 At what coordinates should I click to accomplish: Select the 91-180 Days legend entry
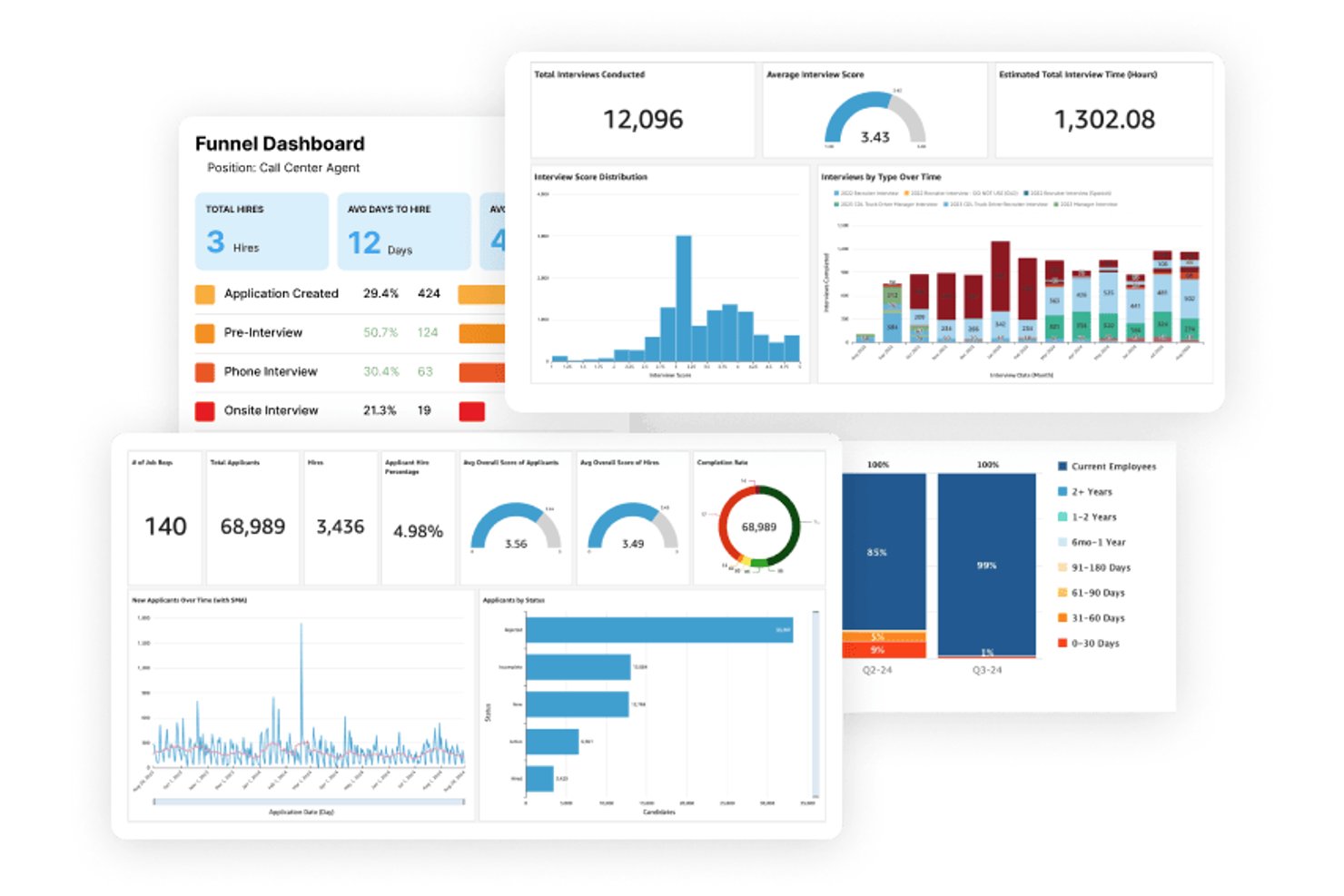[x=1094, y=568]
